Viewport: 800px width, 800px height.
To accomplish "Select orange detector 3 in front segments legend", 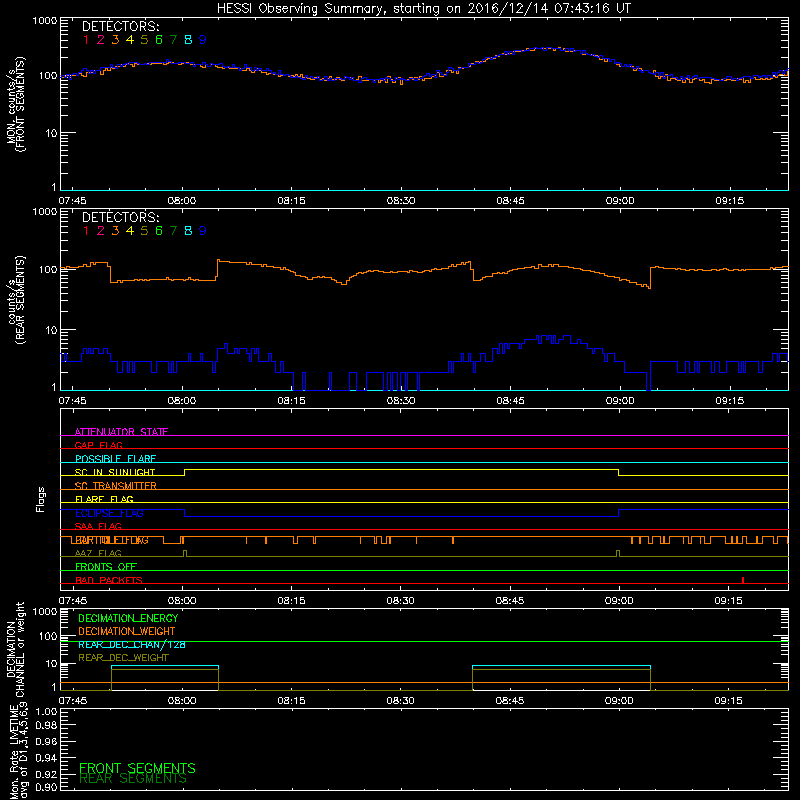I will coord(115,40).
